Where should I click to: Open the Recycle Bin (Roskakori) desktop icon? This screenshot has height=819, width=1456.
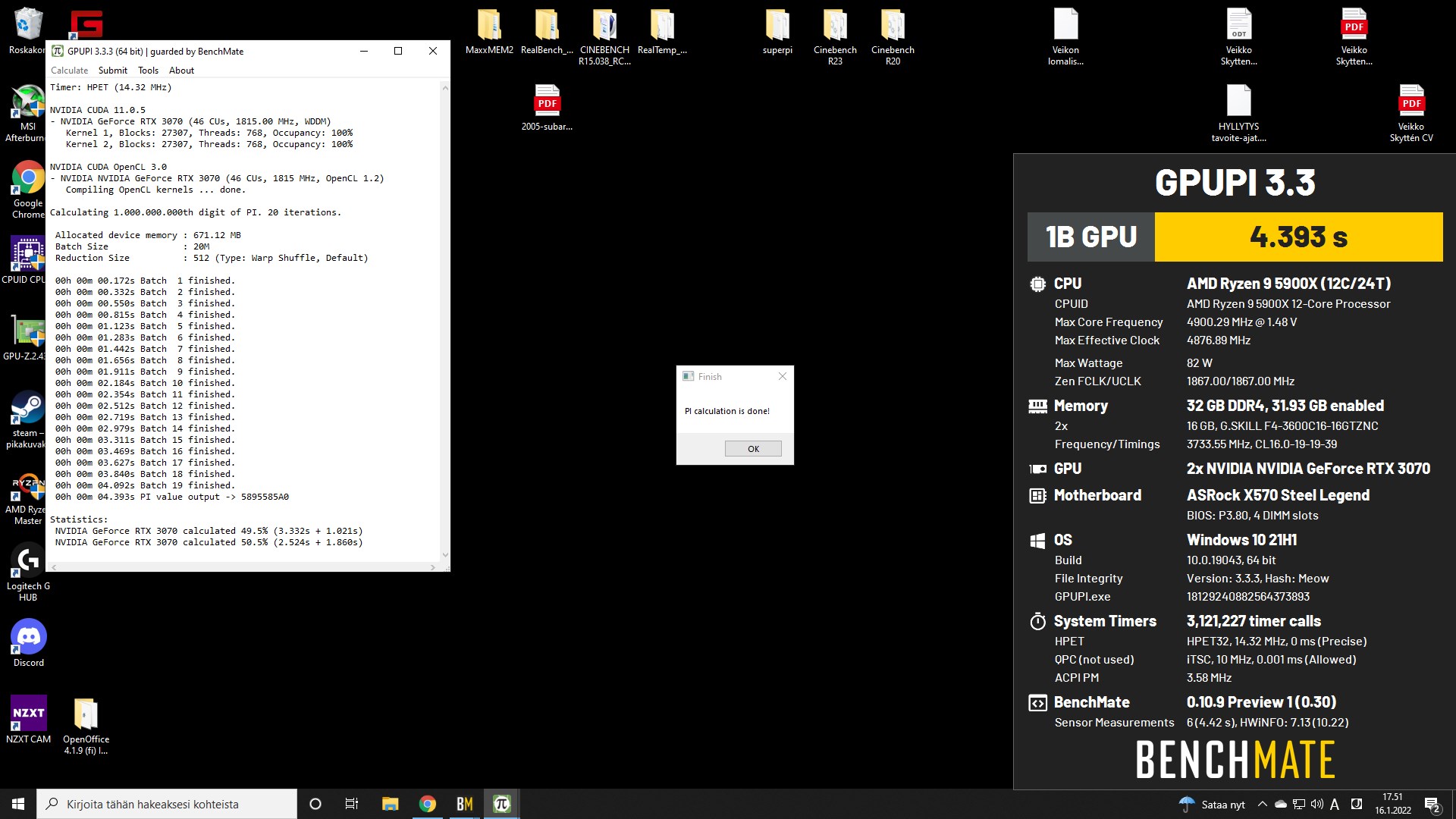(x=27, y=30)
